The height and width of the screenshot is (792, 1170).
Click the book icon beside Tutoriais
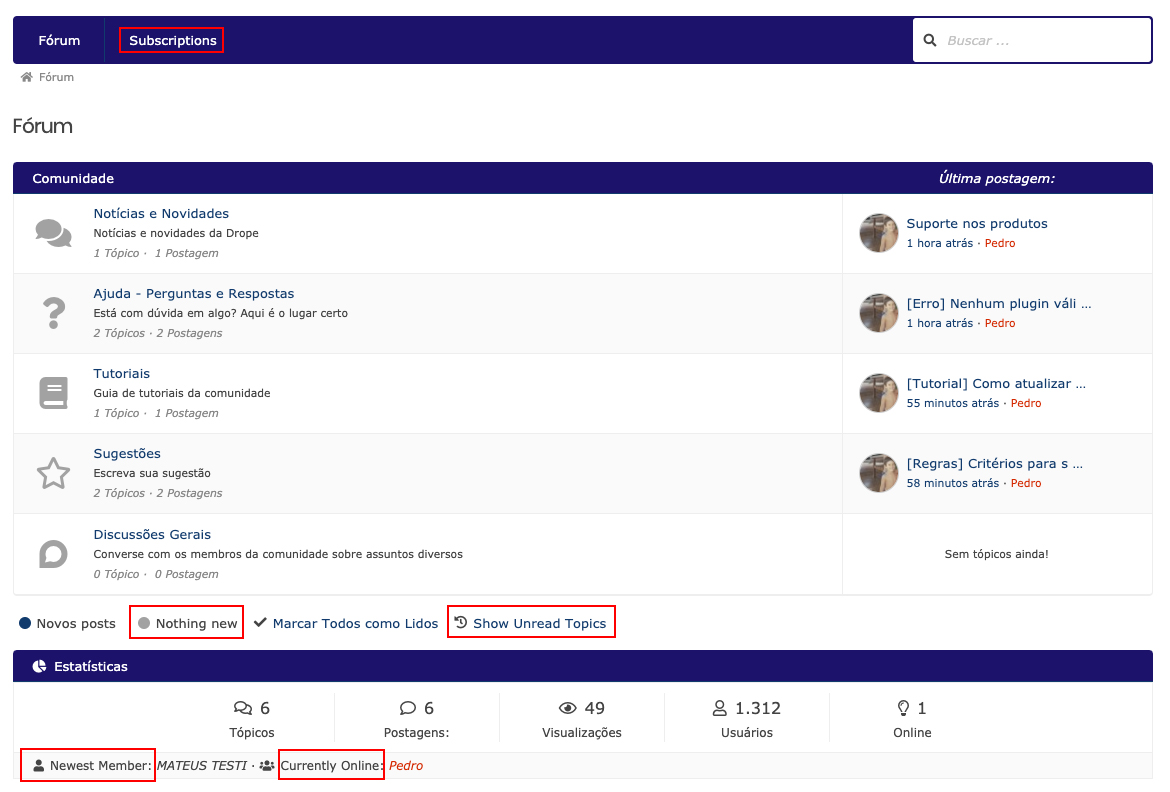pyautogui.click(x=53, y=393)
